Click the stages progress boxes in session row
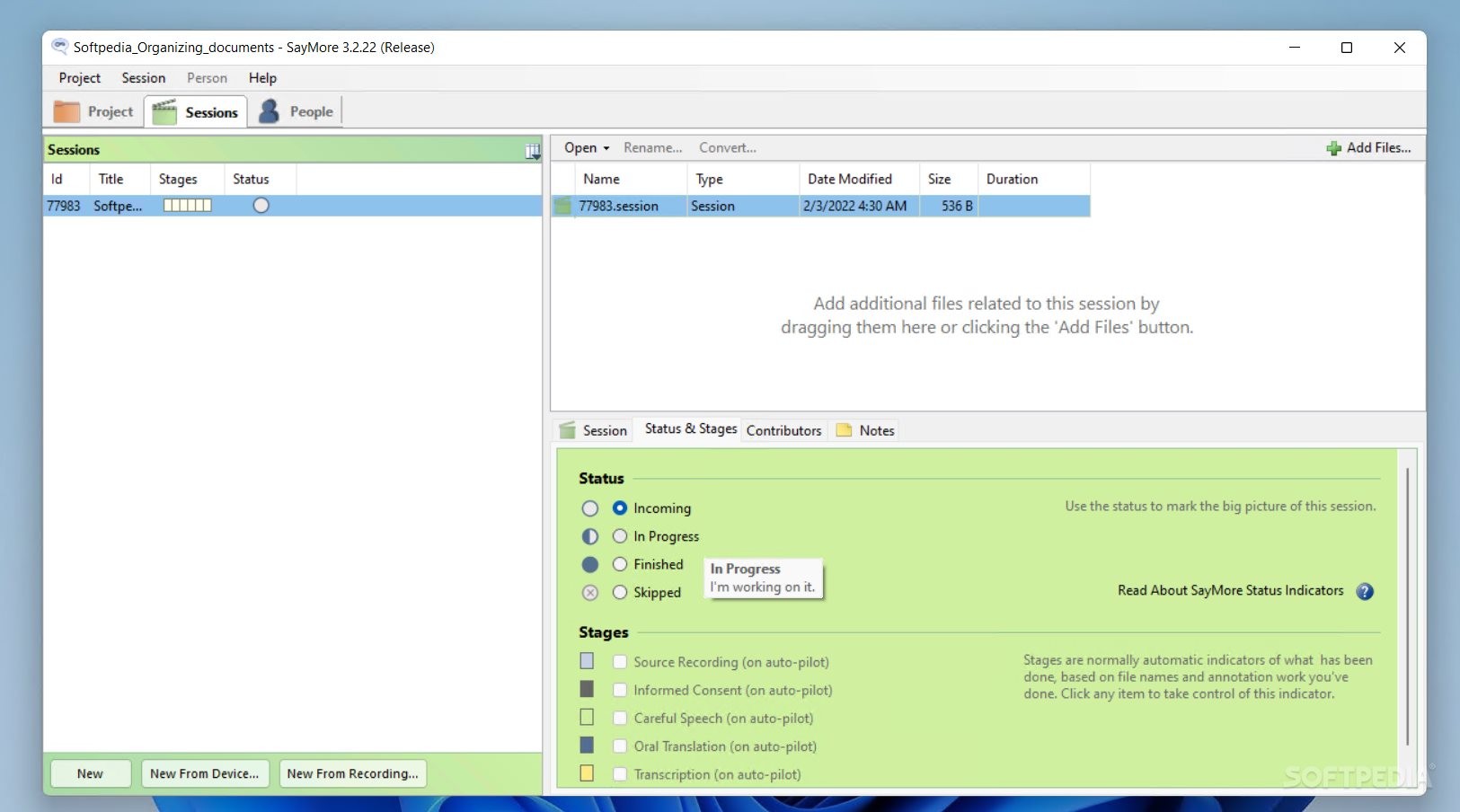Viewport: 1460px width, 812px height. coord(188,206)
